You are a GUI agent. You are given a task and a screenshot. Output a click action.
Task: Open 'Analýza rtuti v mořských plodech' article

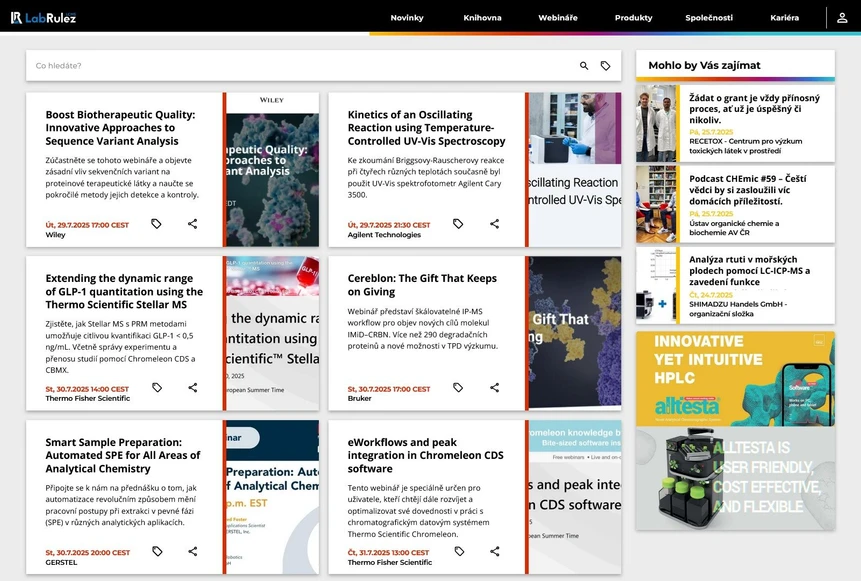[x=750, y=271]
